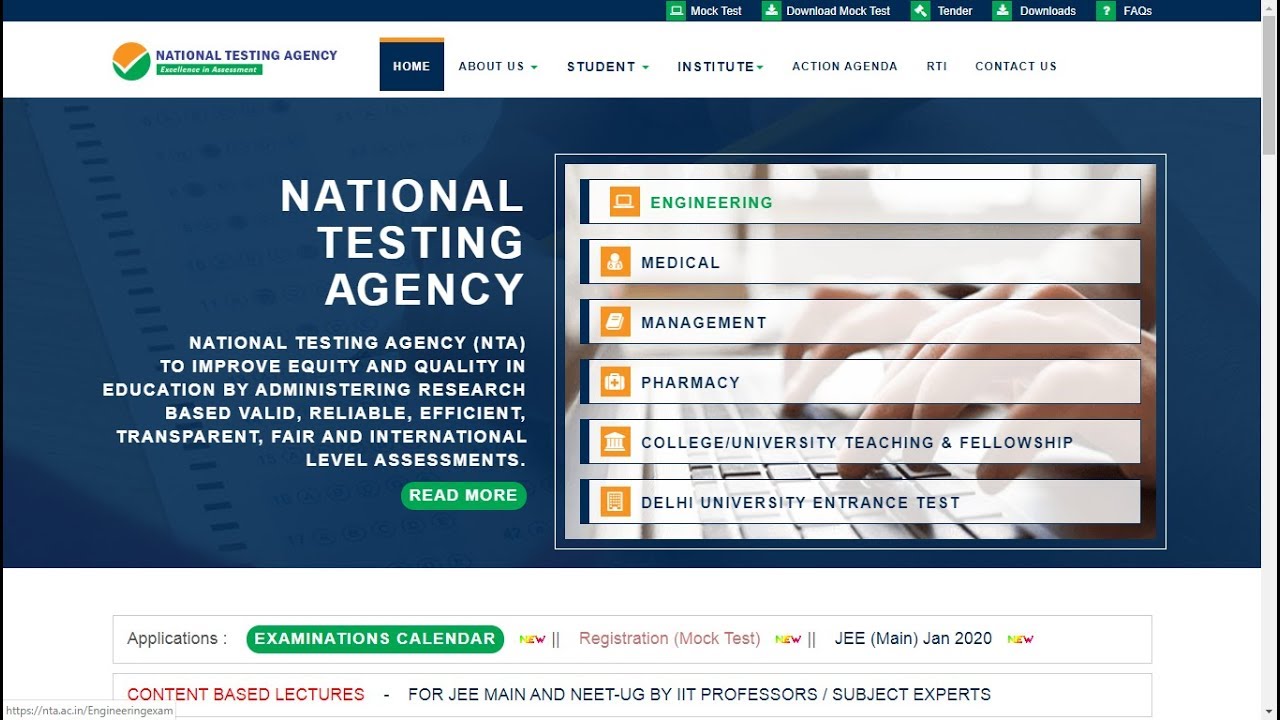Open the Examinations Calendar button
The height and width of the screenshot is (720, 1280).
(375, 639)
